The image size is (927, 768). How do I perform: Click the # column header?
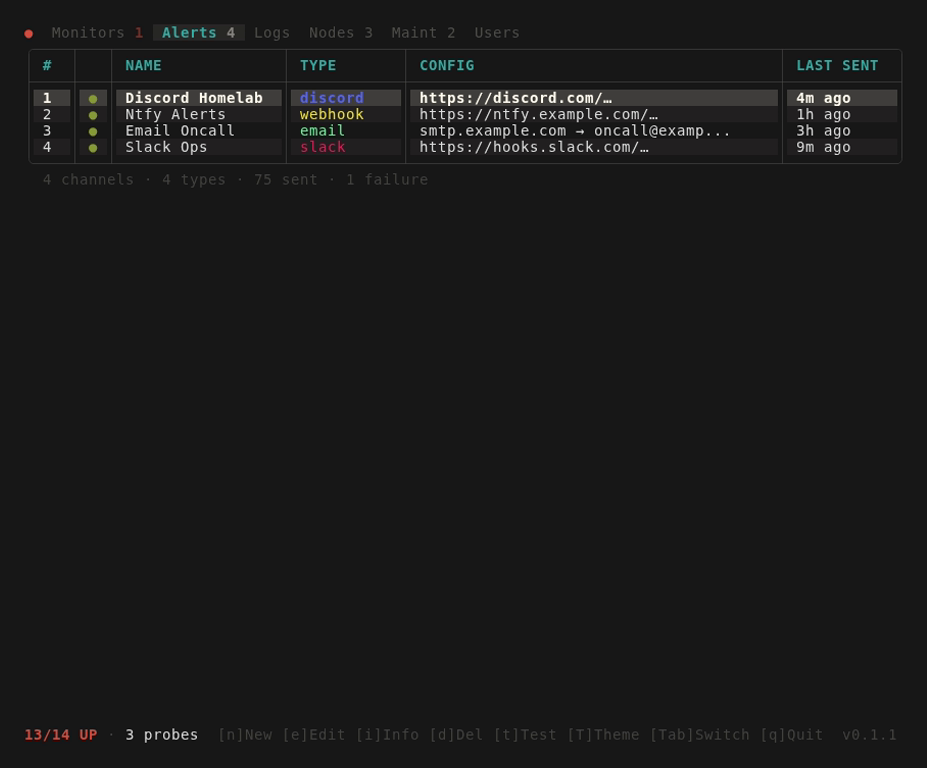47,66
